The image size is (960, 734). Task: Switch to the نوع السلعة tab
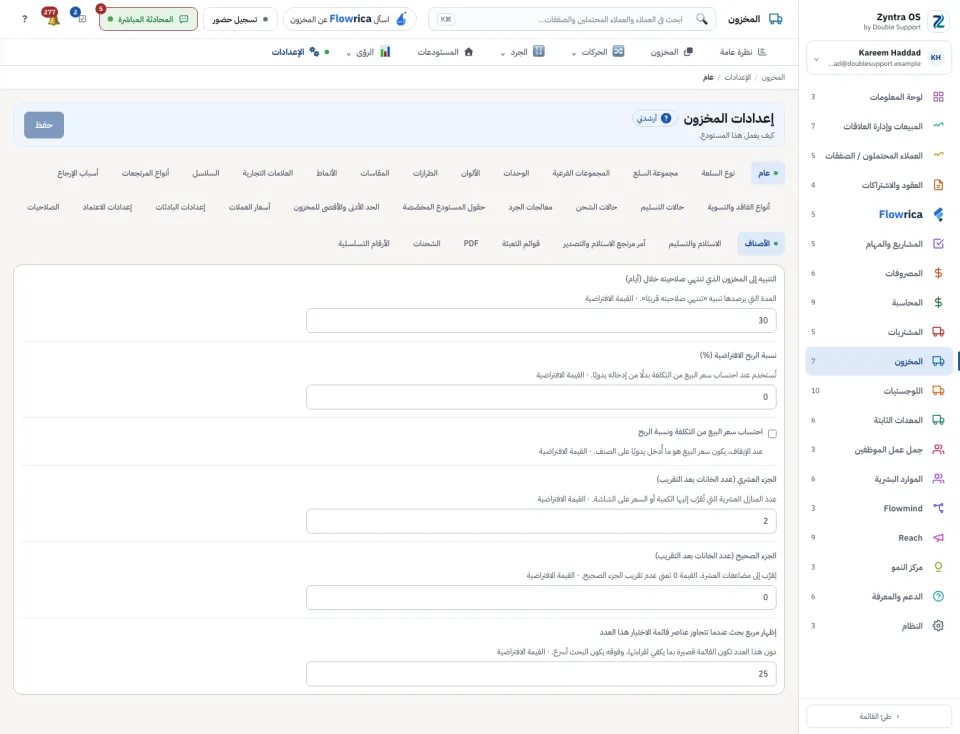[718, 173]
